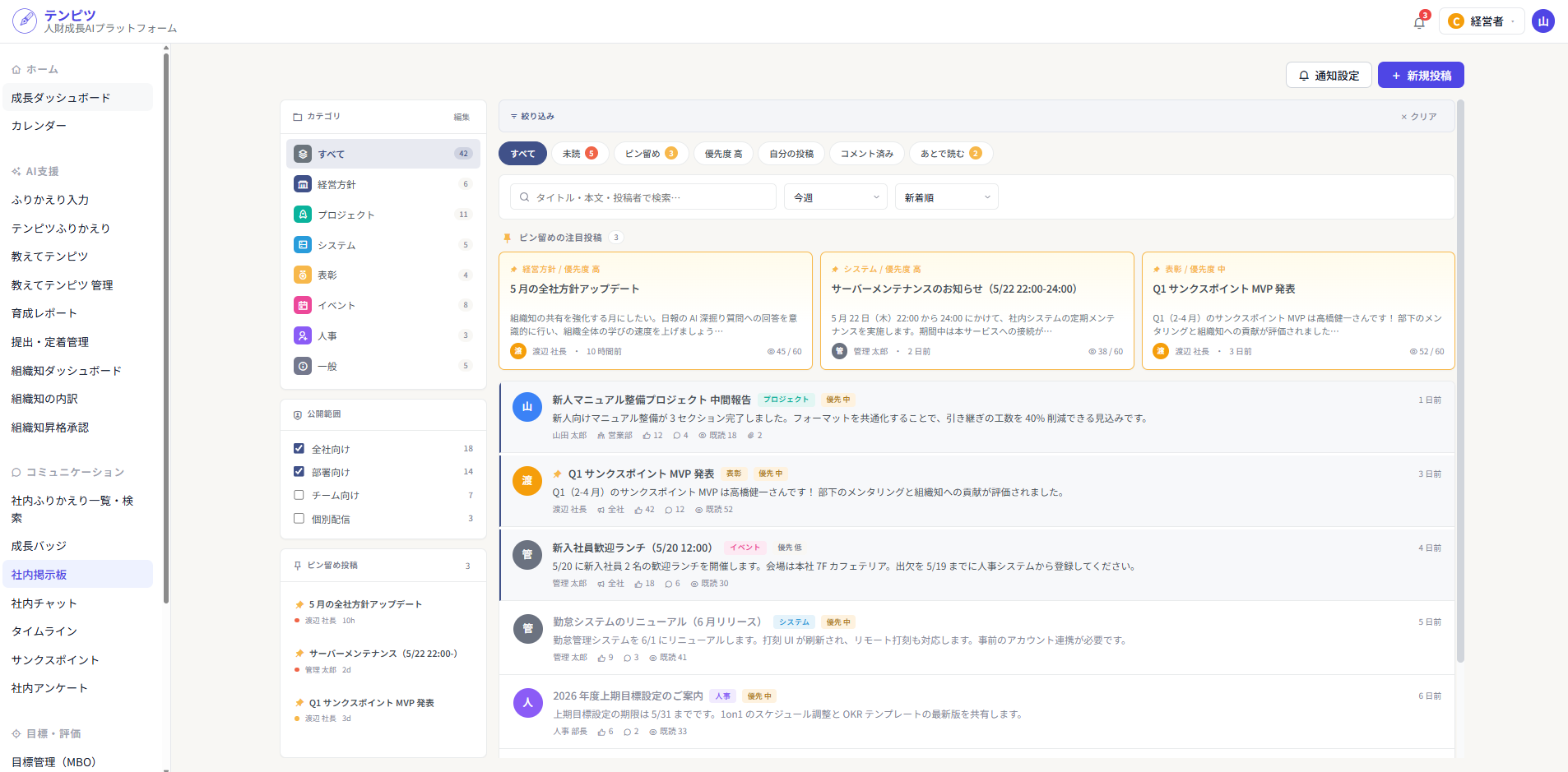This screenshot has height=772, width=1568.
Task: Toggle the 部署向け checkbox
Action: (299, 471)
